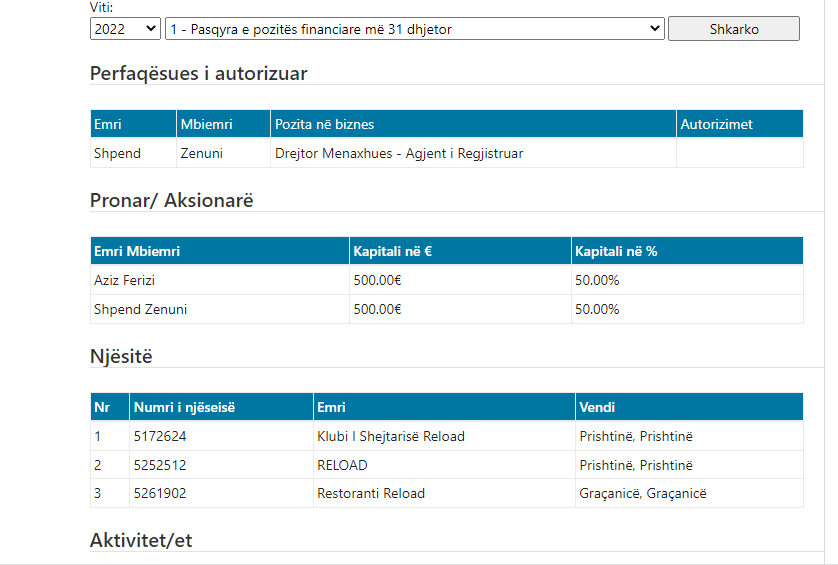Select the Aziz Ferizi owner row
This screenshot has height=565, width=838.
447,280
